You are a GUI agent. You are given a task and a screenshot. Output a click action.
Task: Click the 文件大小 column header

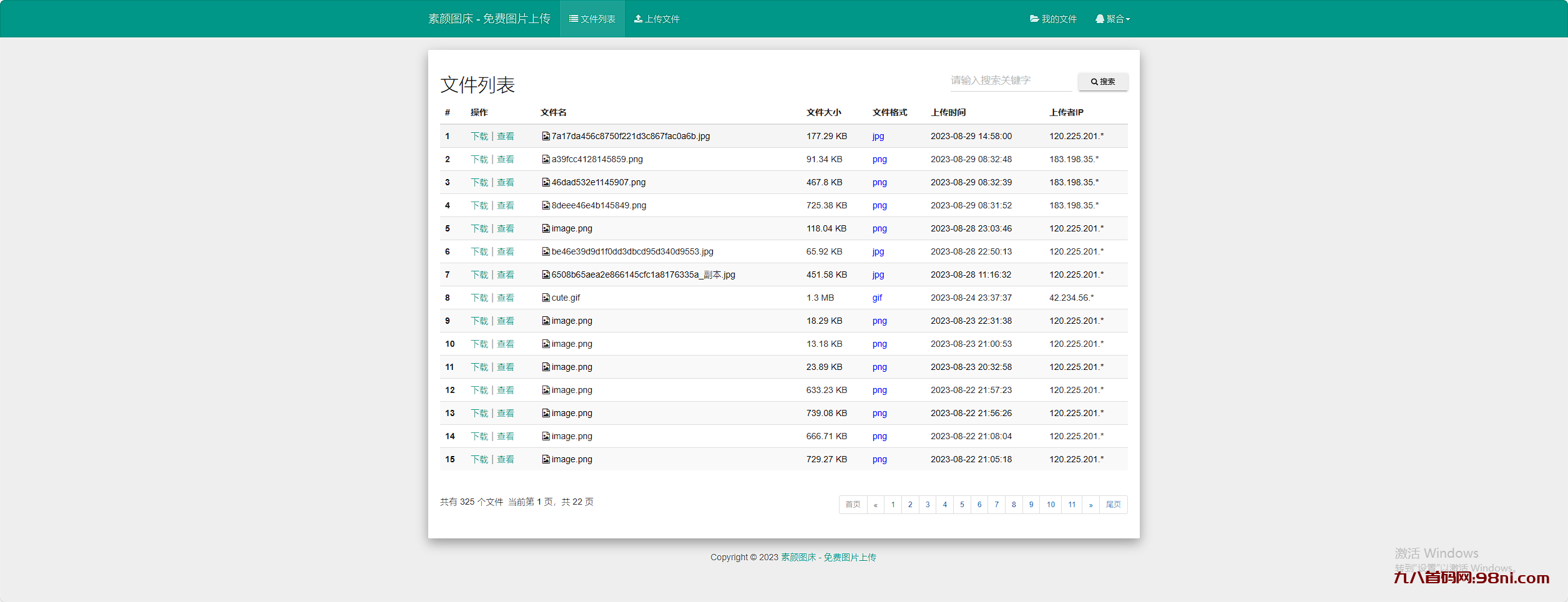[x=823, y=112]
